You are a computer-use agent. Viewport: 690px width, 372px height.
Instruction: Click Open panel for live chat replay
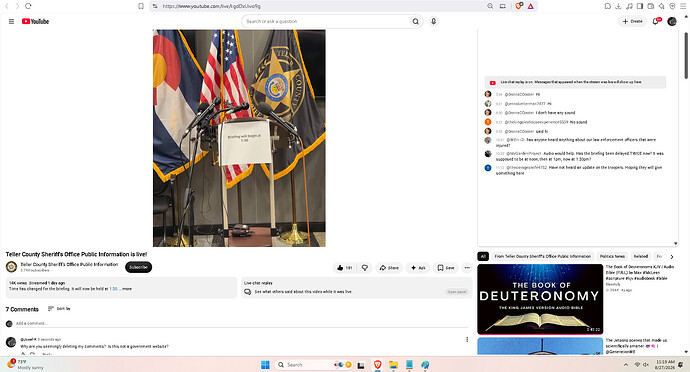tap(457, 292)
